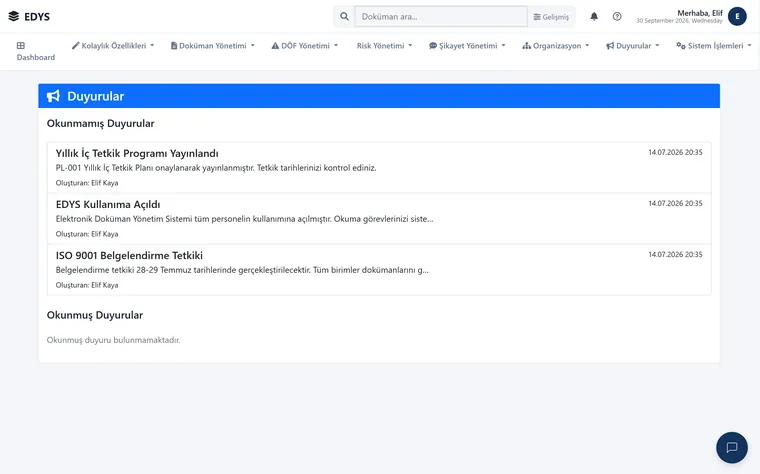
Task: Expand the Organizasyon dropdown arrow
Action: click(587, 46)
